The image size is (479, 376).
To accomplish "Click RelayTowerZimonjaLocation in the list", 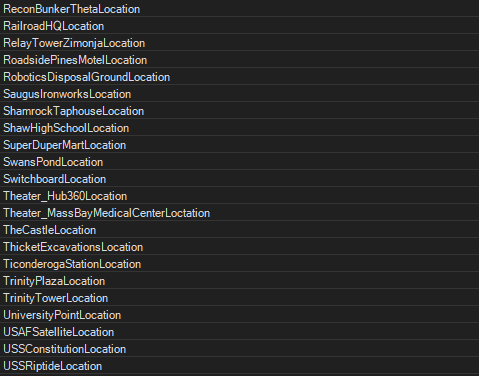I will coord(239,43).
